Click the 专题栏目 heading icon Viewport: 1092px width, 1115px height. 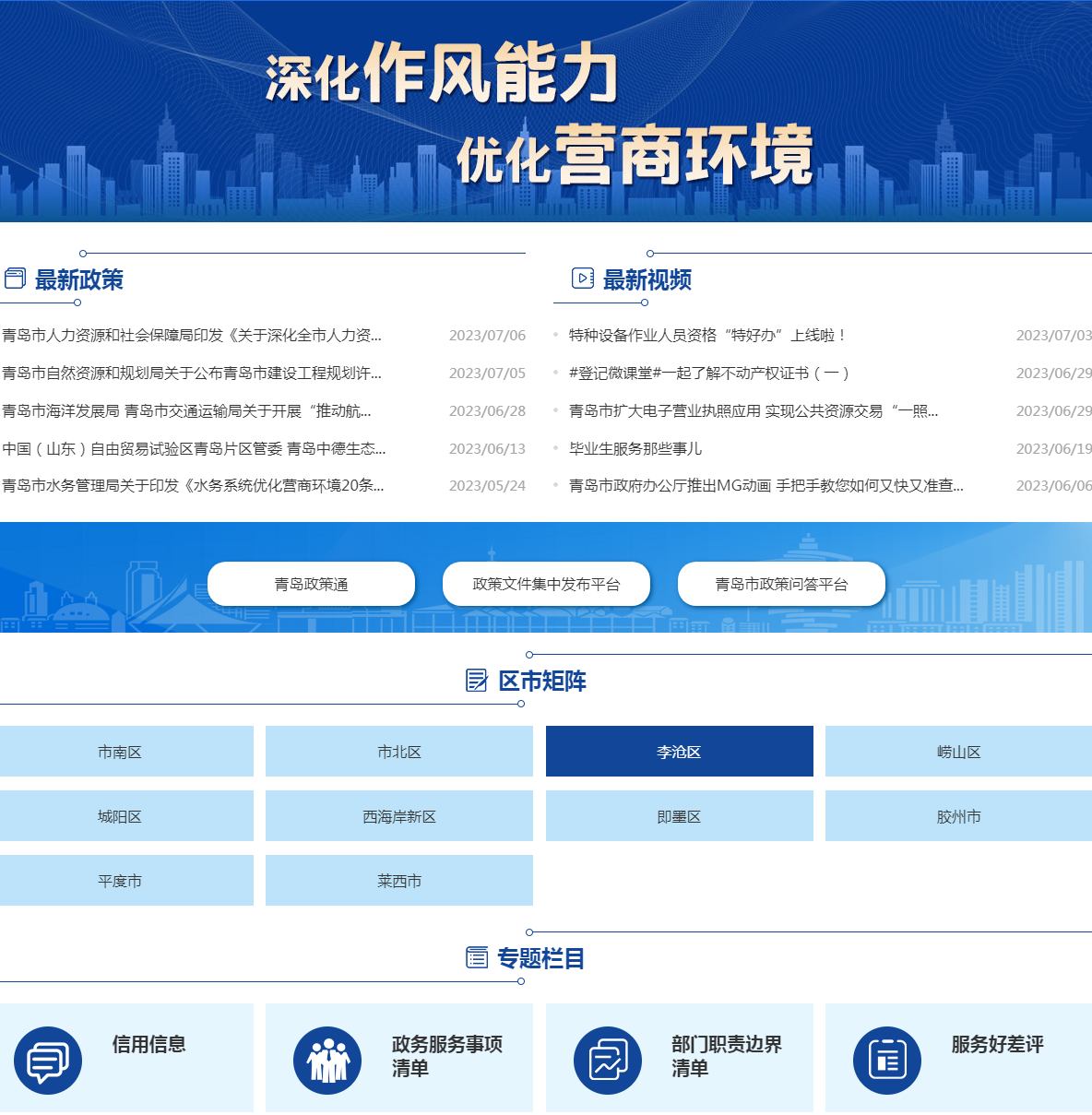pyautogui.click(x=477, y=958)
